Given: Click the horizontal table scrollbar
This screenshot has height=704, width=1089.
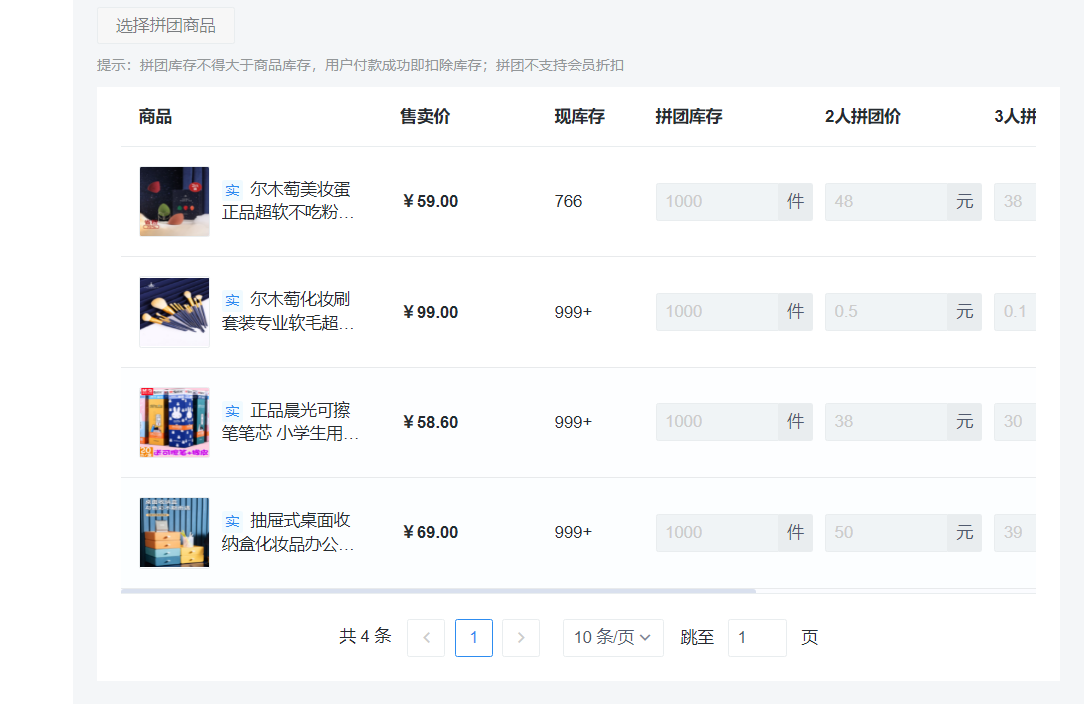Looking at the screenshot, I should (x=438, y=591).
